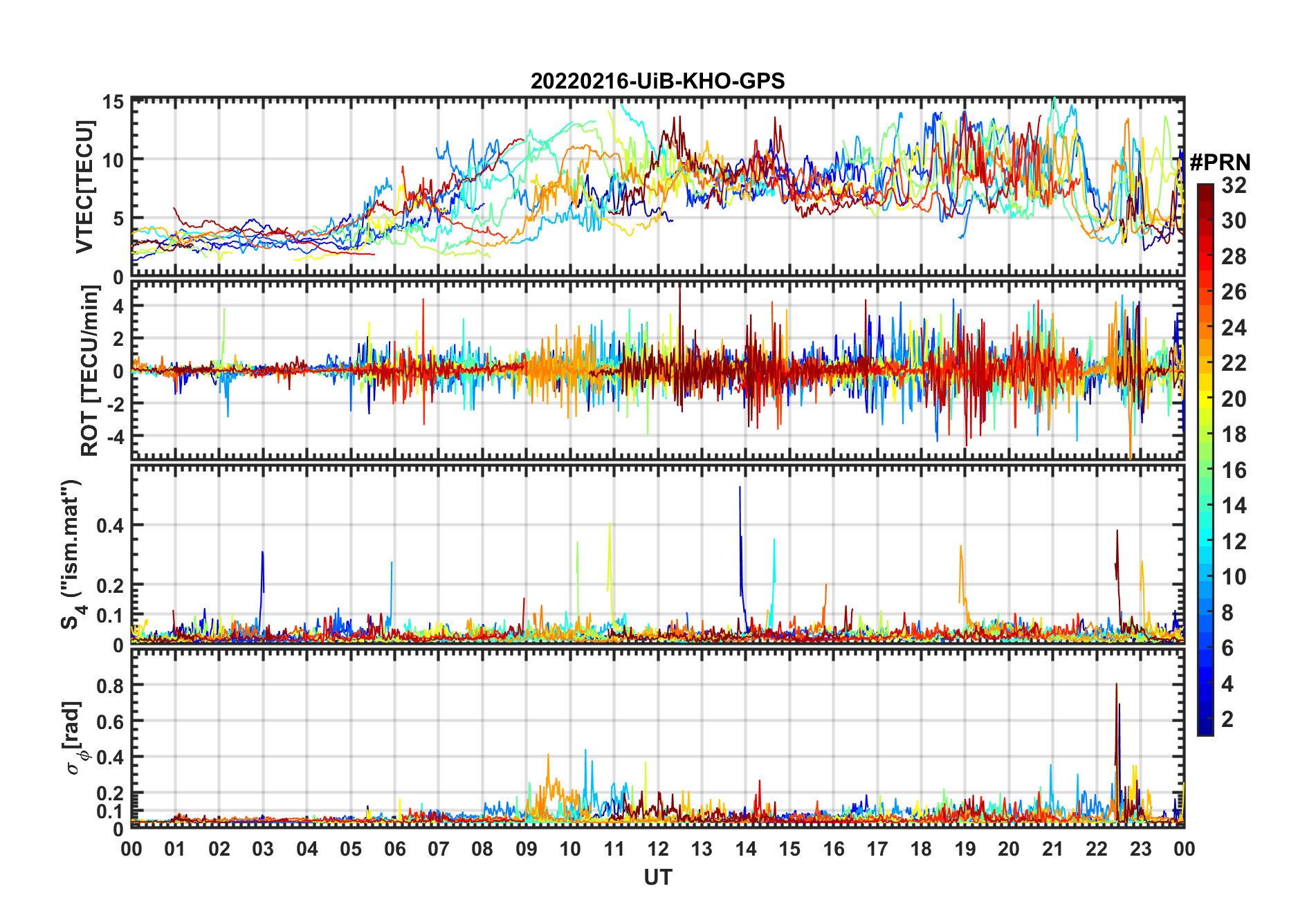Select x-axis hour label 11

click(614, 849)
